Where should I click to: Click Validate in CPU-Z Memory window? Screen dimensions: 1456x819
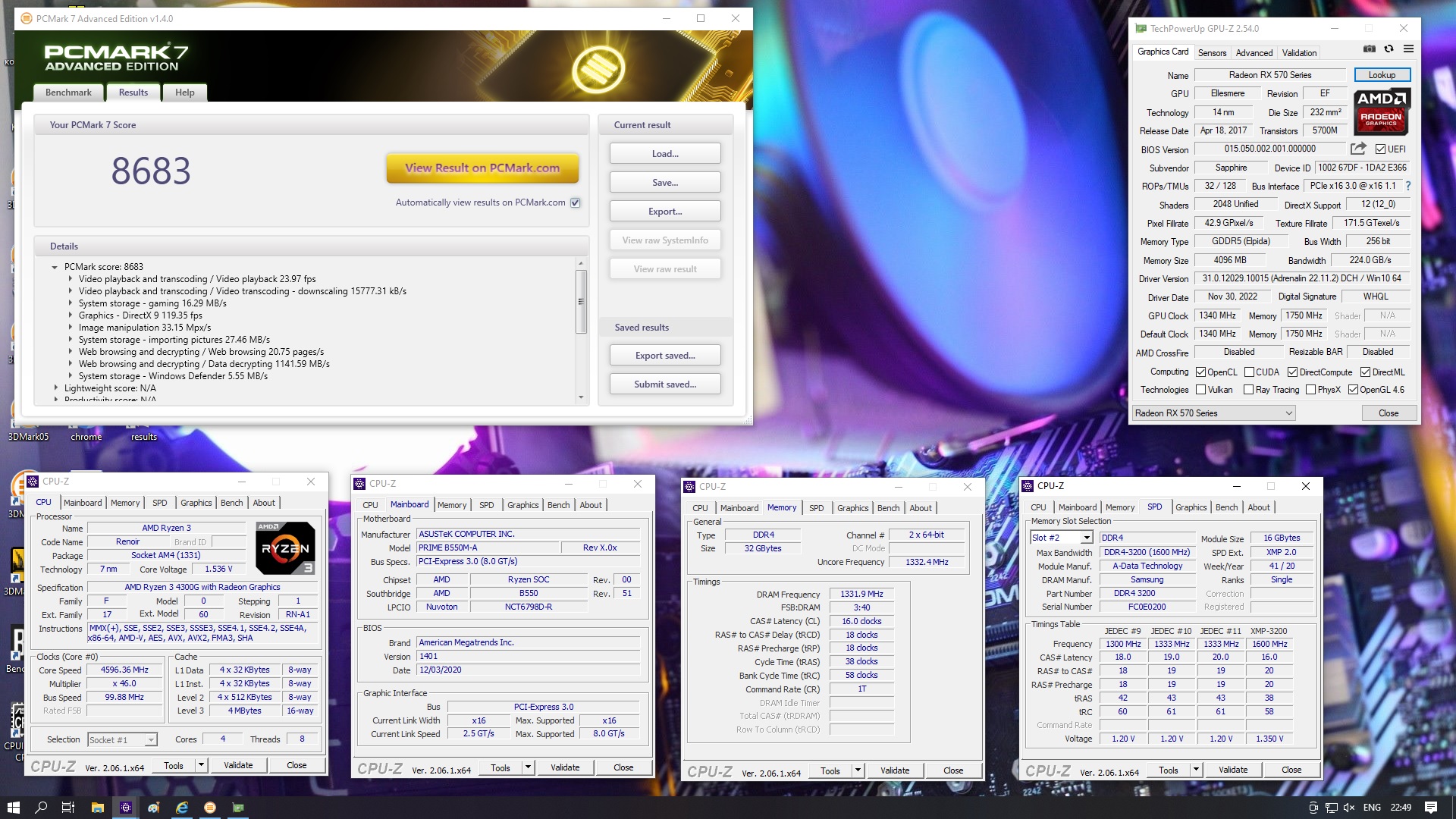coord(895,770)
